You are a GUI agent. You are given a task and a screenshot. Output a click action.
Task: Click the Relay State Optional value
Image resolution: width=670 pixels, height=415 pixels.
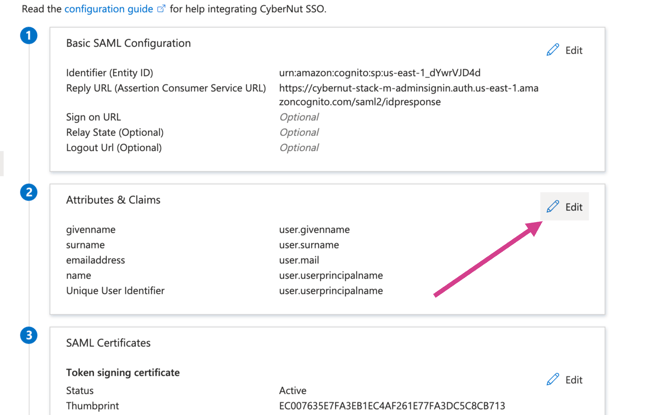point(298,132)
